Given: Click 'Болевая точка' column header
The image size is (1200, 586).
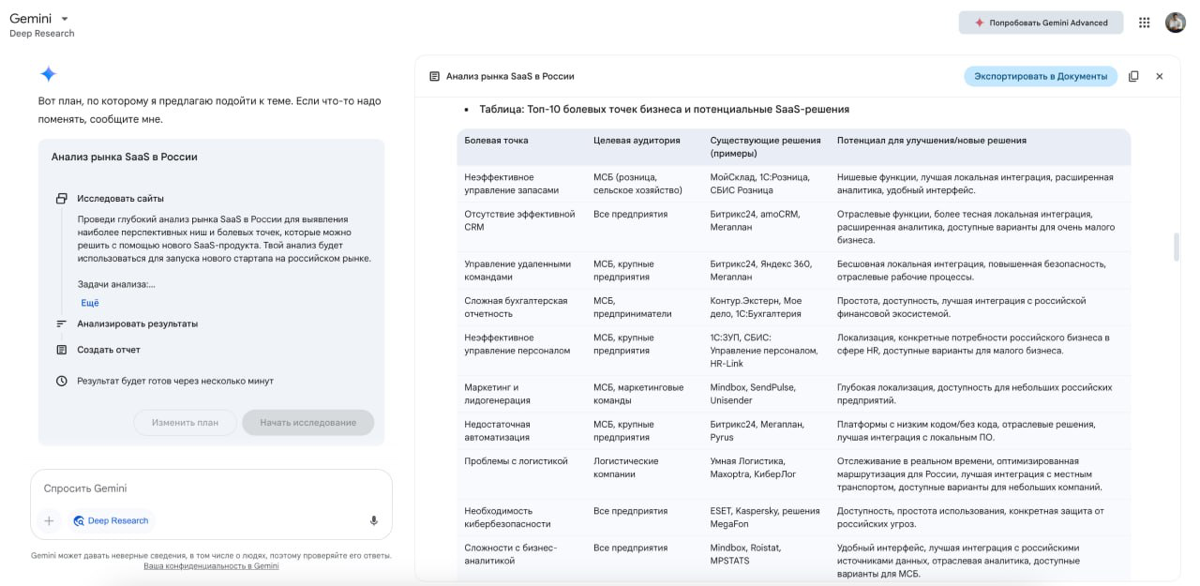Looking at the screenshot, I should pos(496,141).
